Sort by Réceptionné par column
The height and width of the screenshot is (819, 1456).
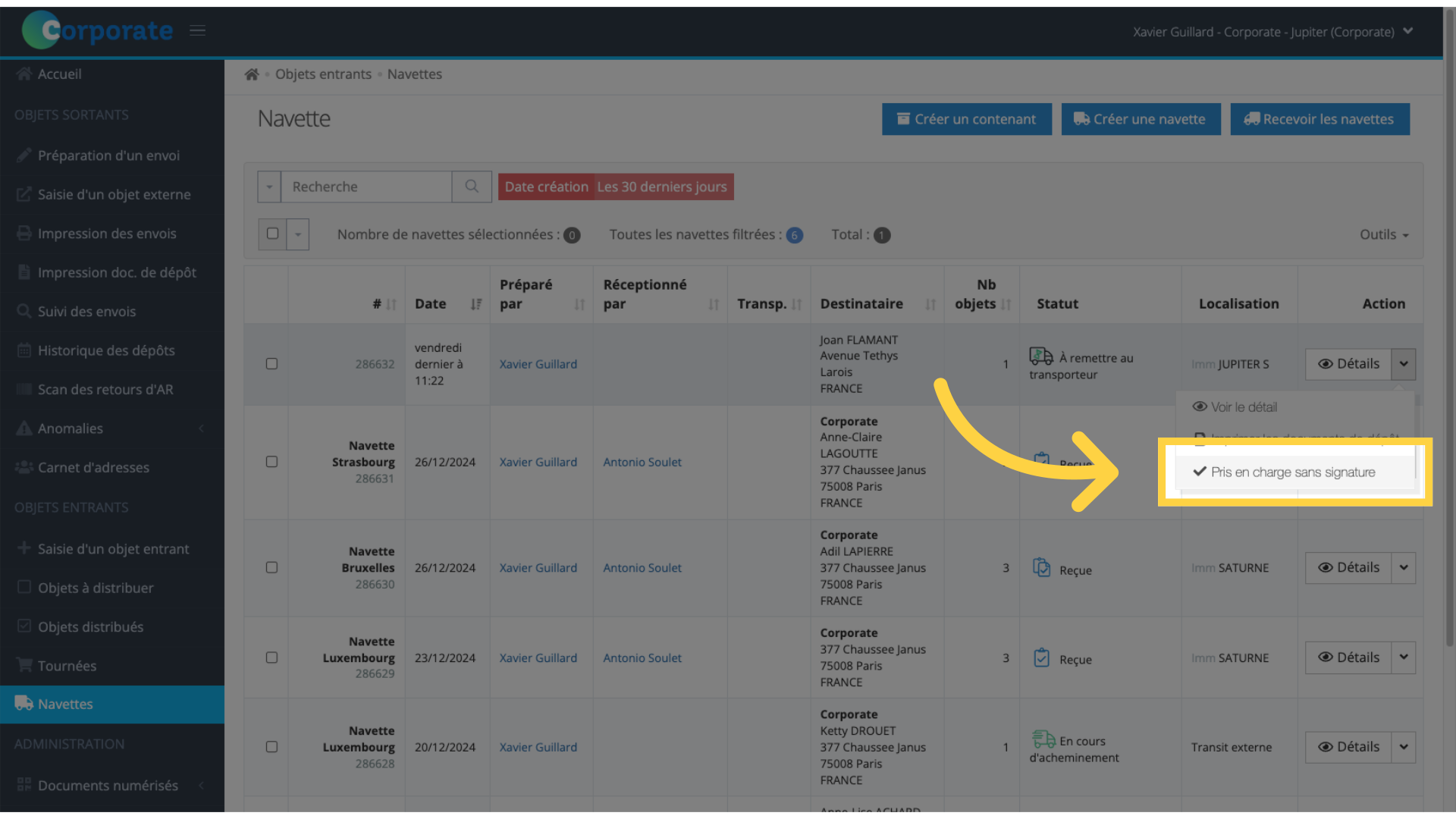pos(714,304)
